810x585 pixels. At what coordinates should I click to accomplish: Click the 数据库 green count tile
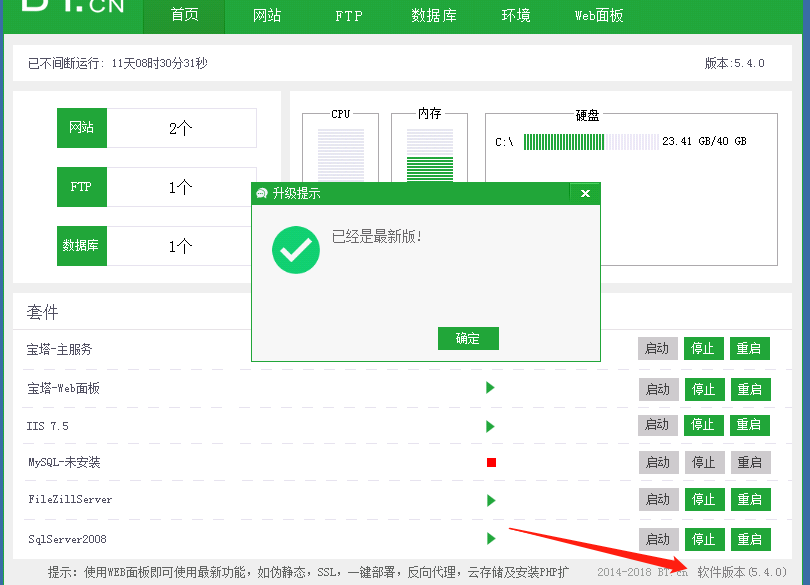(x=82, y=245)
